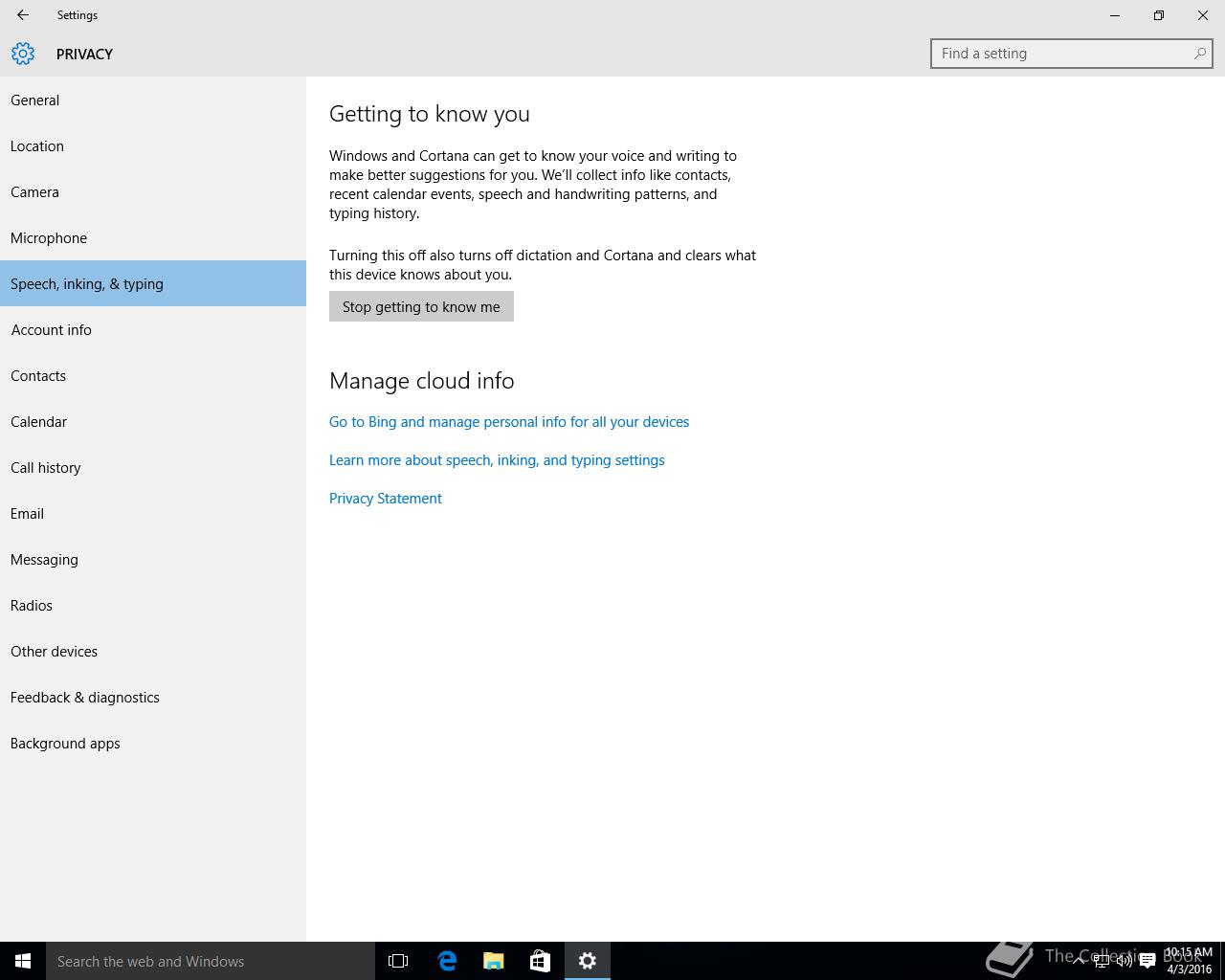The image size is (1225, 980).
Task: Open Call history privacy settings
Action: coord(153,467)
